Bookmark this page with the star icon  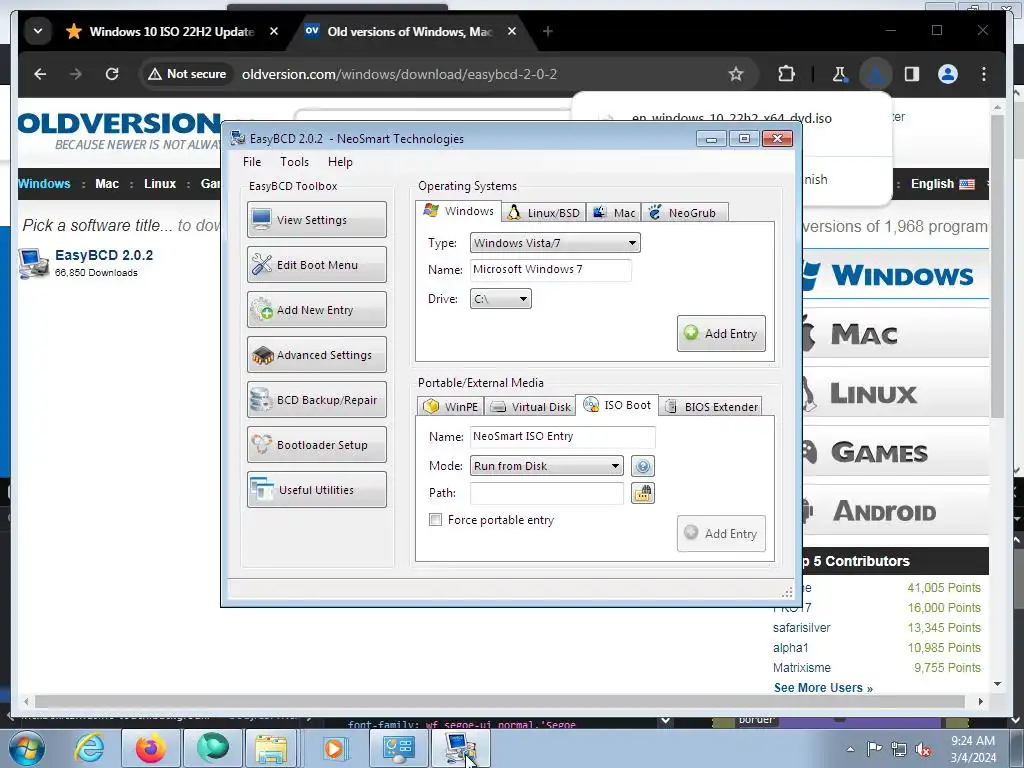pyautogui.click(x=736, y=74)
